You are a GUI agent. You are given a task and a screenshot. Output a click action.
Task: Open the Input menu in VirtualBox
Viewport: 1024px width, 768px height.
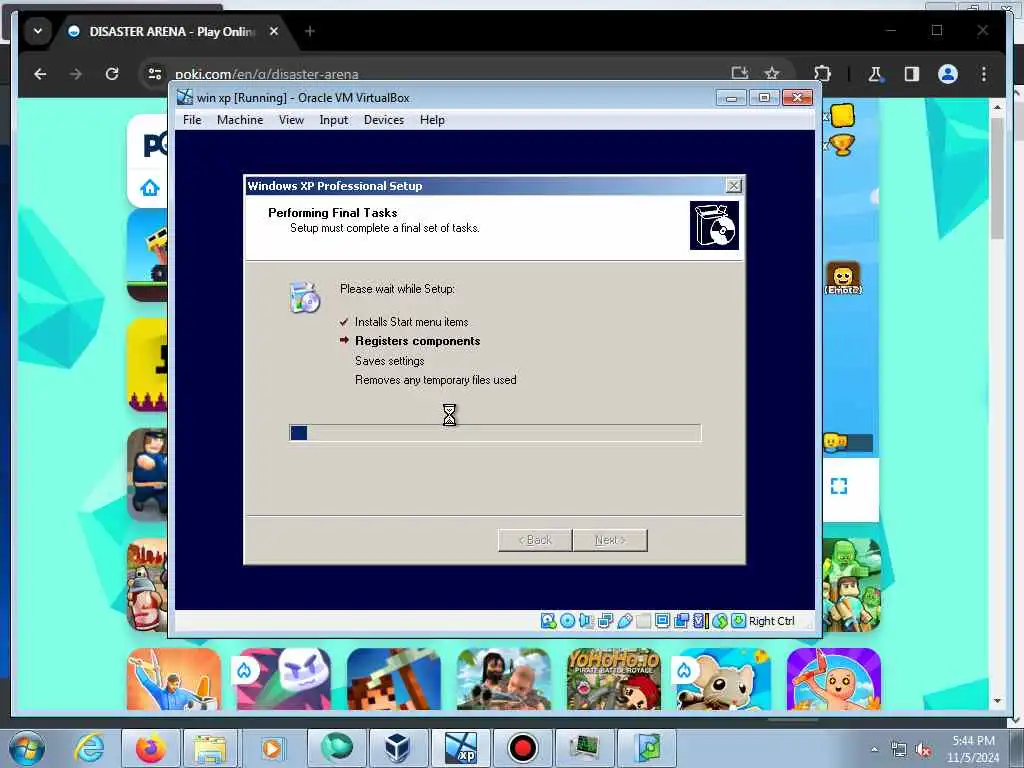tap(334, 120)
